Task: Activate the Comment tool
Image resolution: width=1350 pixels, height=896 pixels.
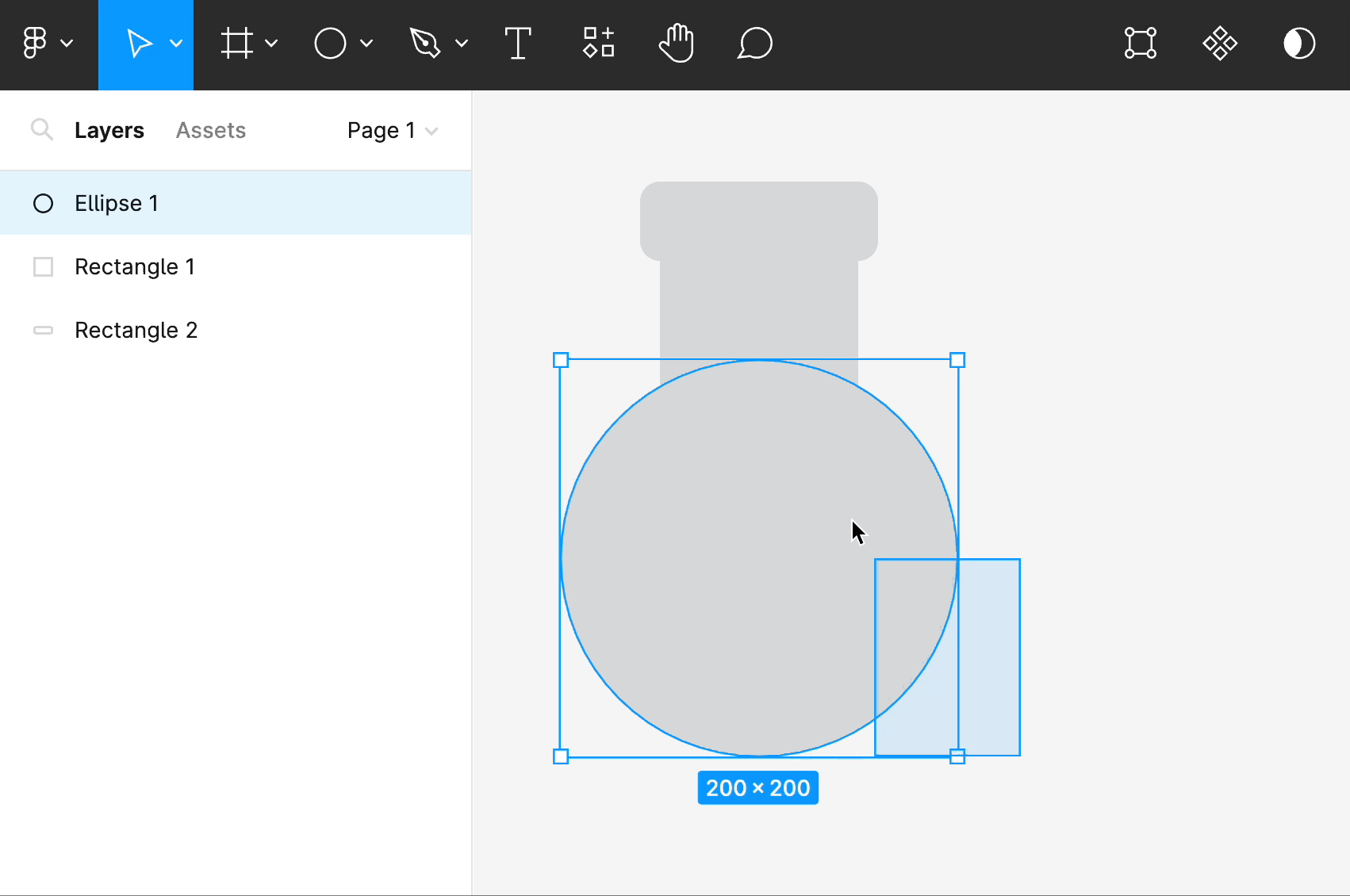Action: click(x=754, y=44)
